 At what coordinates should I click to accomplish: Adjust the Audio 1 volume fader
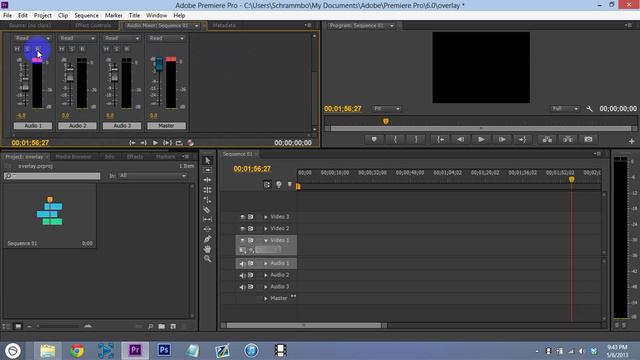(25, 84)
